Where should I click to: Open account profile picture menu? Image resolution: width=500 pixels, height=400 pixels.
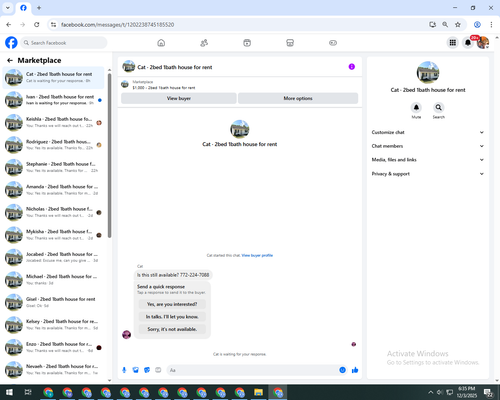(x=483, y=43)
